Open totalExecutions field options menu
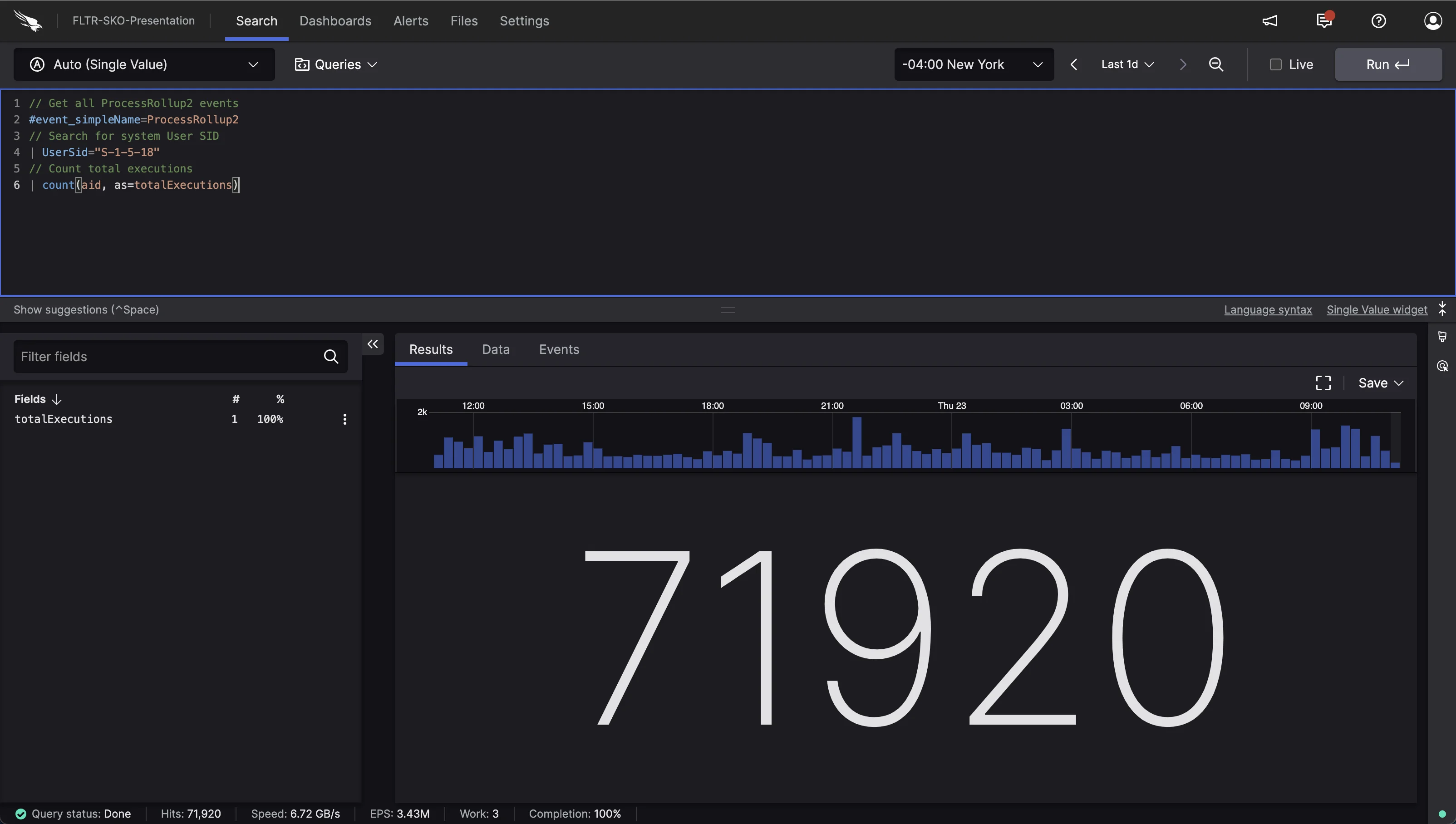The width and height of the screenshot is (1456, 824). (x=345, y=419)
